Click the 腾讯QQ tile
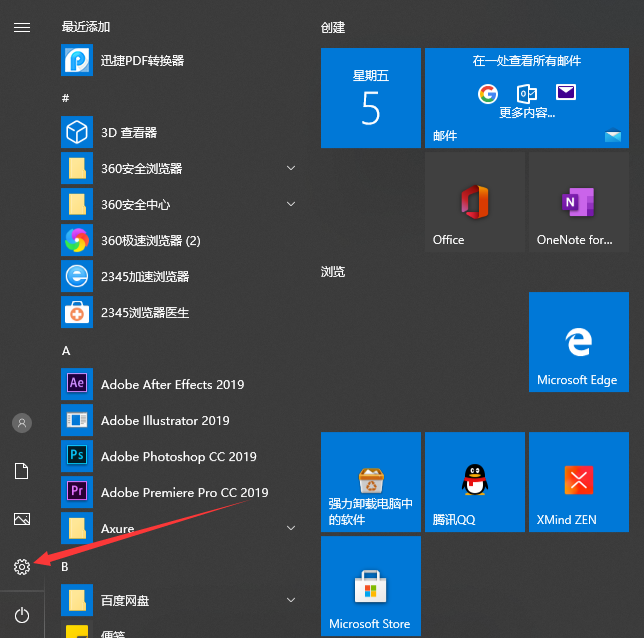The width and height of the screenshot is (644, 638). point(474,482)
